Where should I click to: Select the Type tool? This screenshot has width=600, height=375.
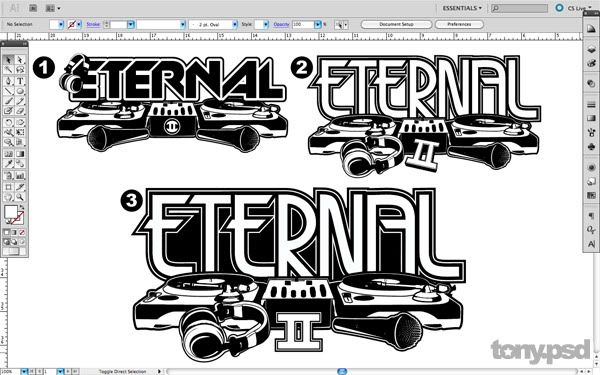20,81
